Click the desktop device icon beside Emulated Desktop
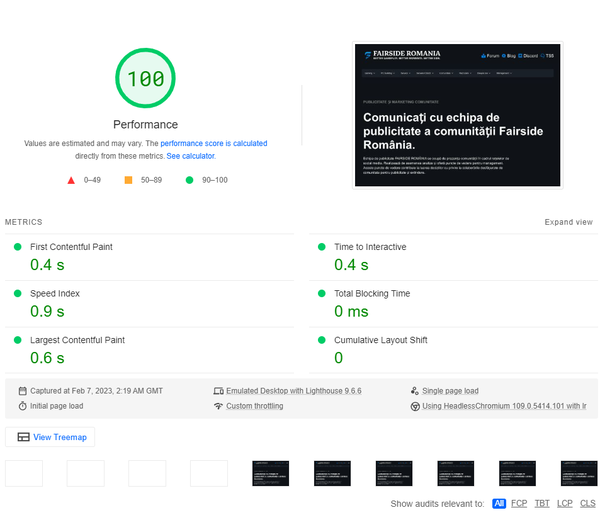The image size is (600, 515). [x=218, y=391]
